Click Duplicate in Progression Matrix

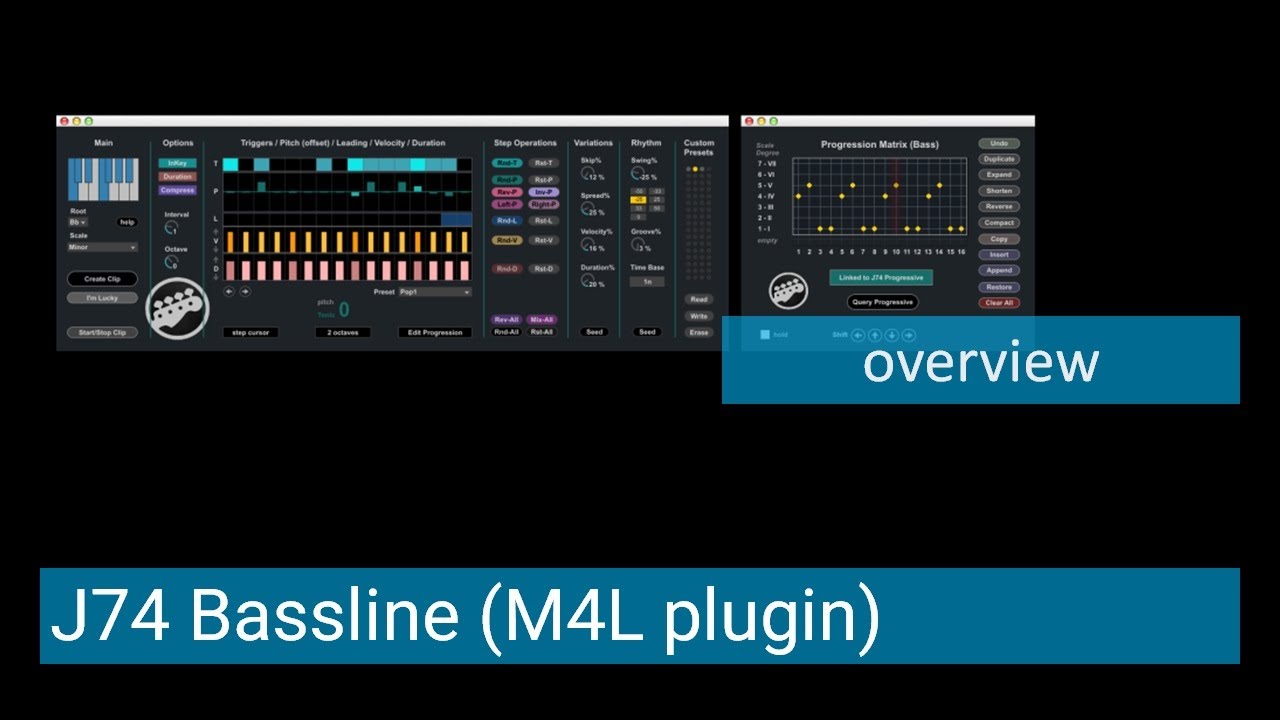click(x=999, y=159)
